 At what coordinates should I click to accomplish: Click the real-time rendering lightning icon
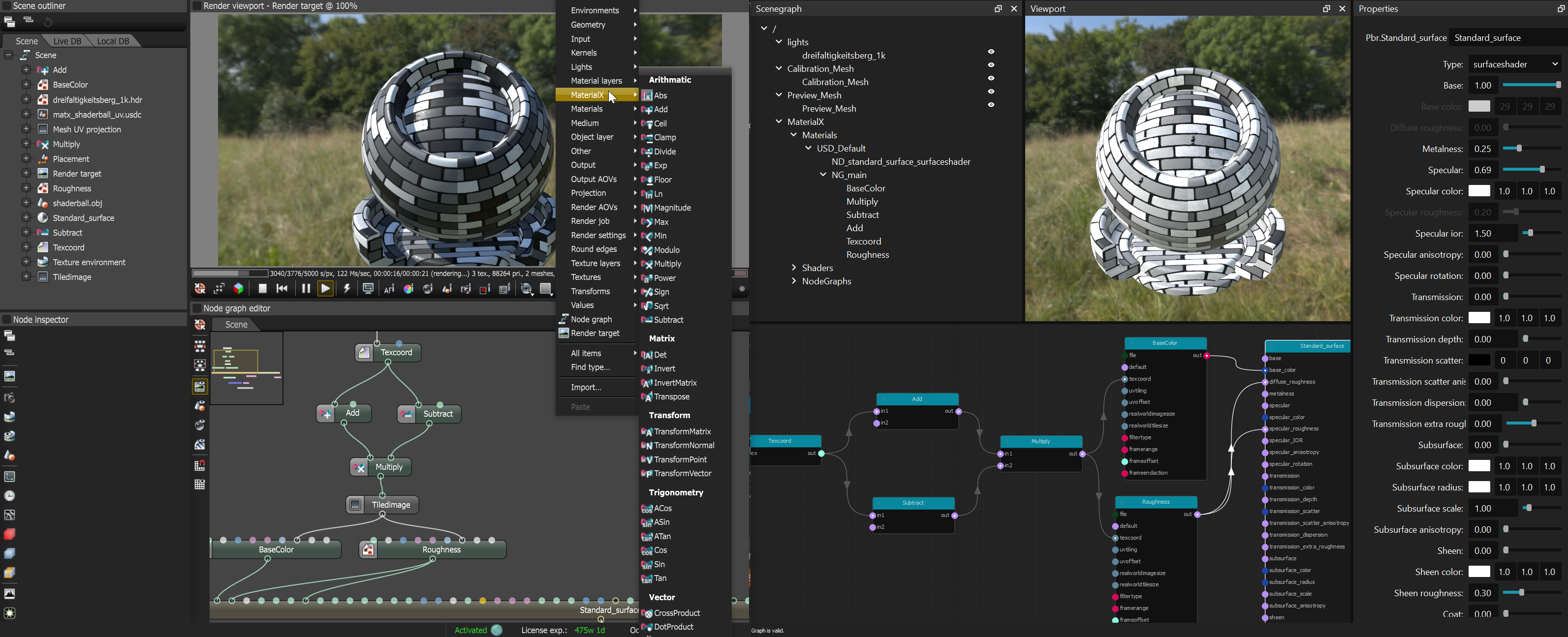(x=347, y=289)
